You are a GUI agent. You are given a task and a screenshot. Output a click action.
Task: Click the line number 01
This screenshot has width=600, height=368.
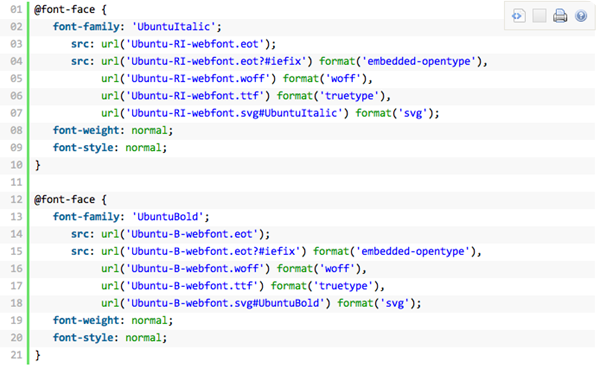pos(16,9)
